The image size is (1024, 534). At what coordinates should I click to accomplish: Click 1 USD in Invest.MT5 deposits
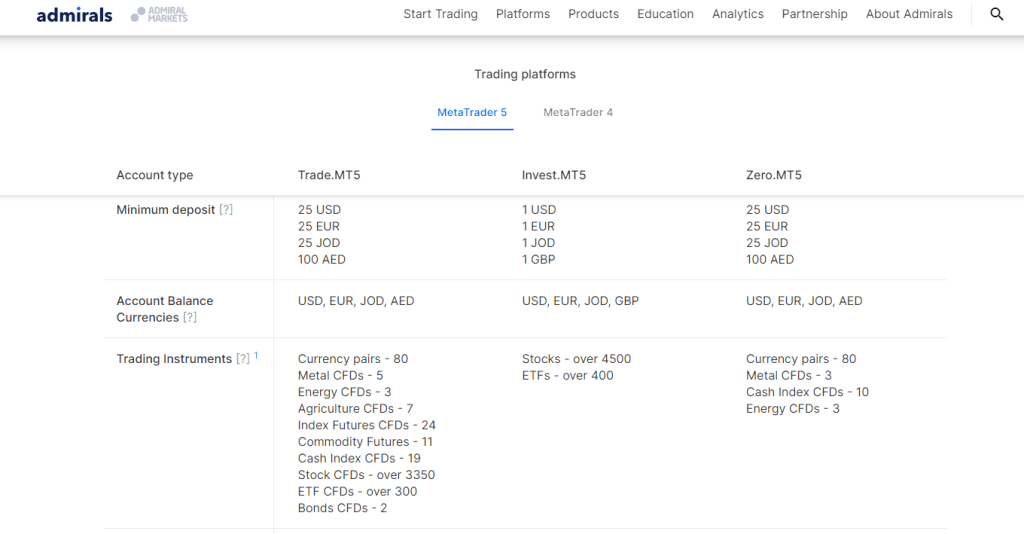coord(539,210)
